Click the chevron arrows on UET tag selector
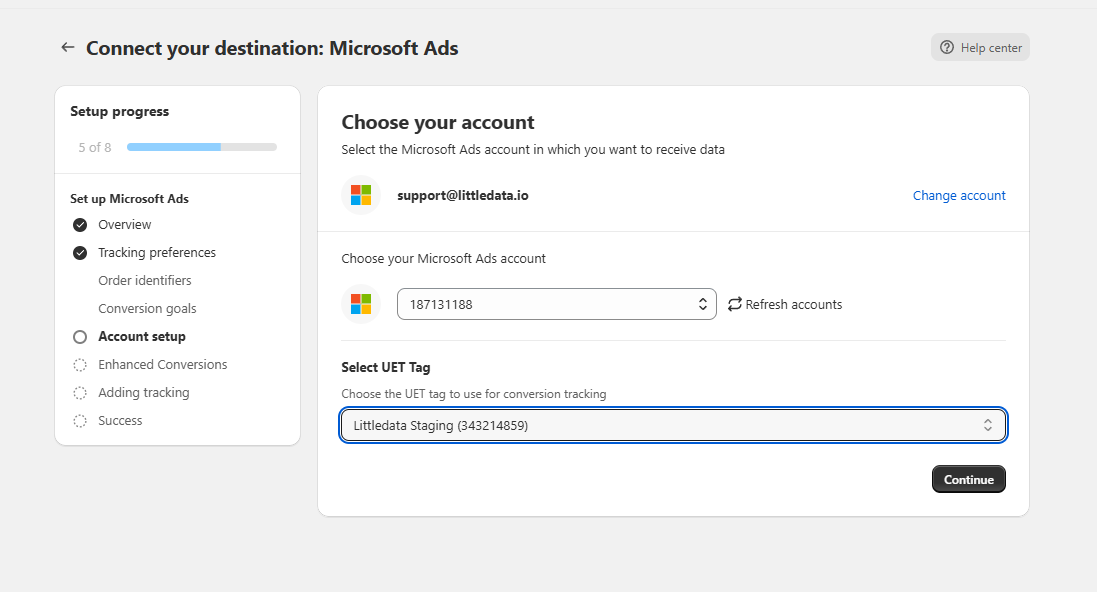Screen dimensions: 1097x592 click(x=987, y=425)
